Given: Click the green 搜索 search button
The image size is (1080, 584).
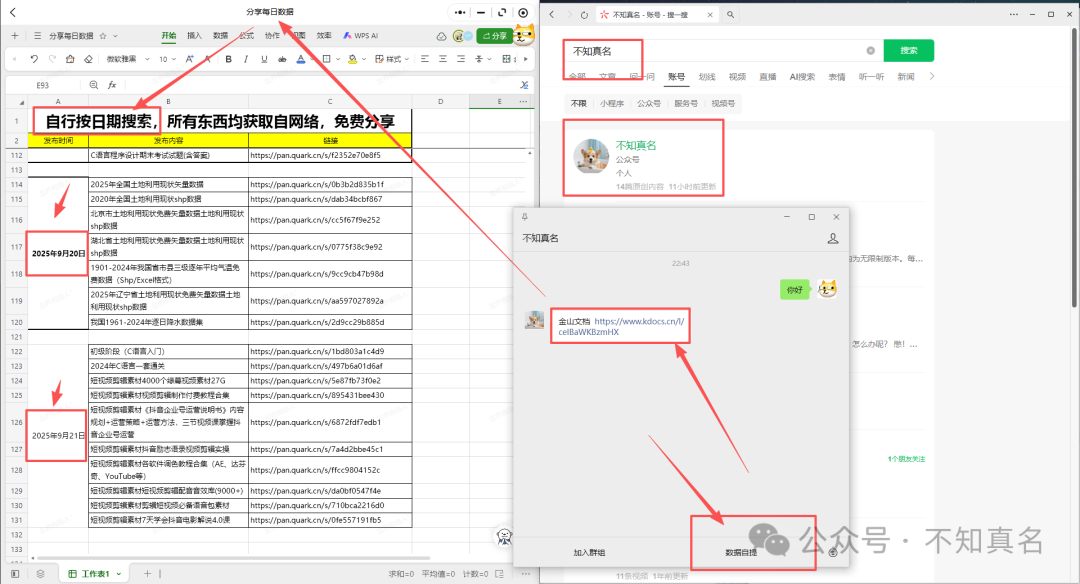Looking at the screenshot, I should pyautogui.click(x=908, y=50).
